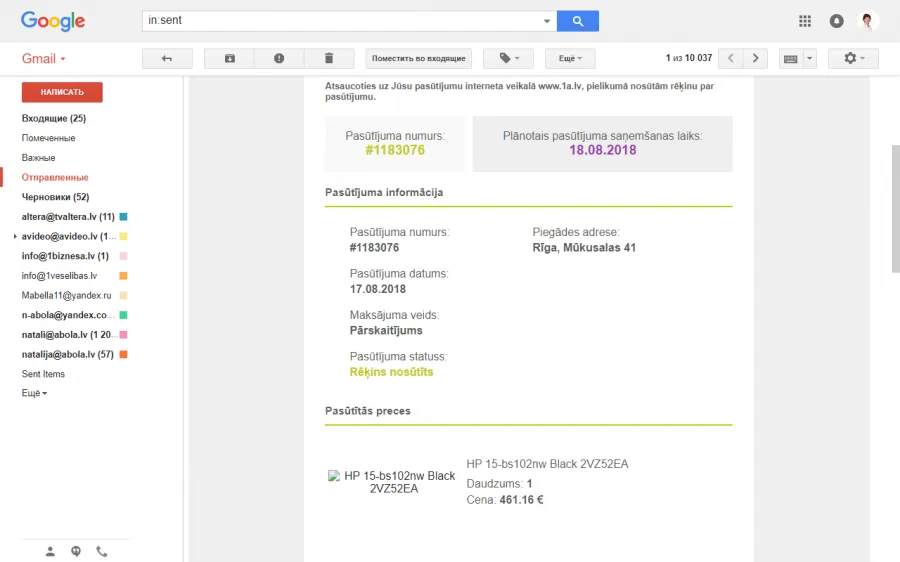The image size is (900, 562).
Task: Open the account avatar menu
Action: (x=868, y=21)
